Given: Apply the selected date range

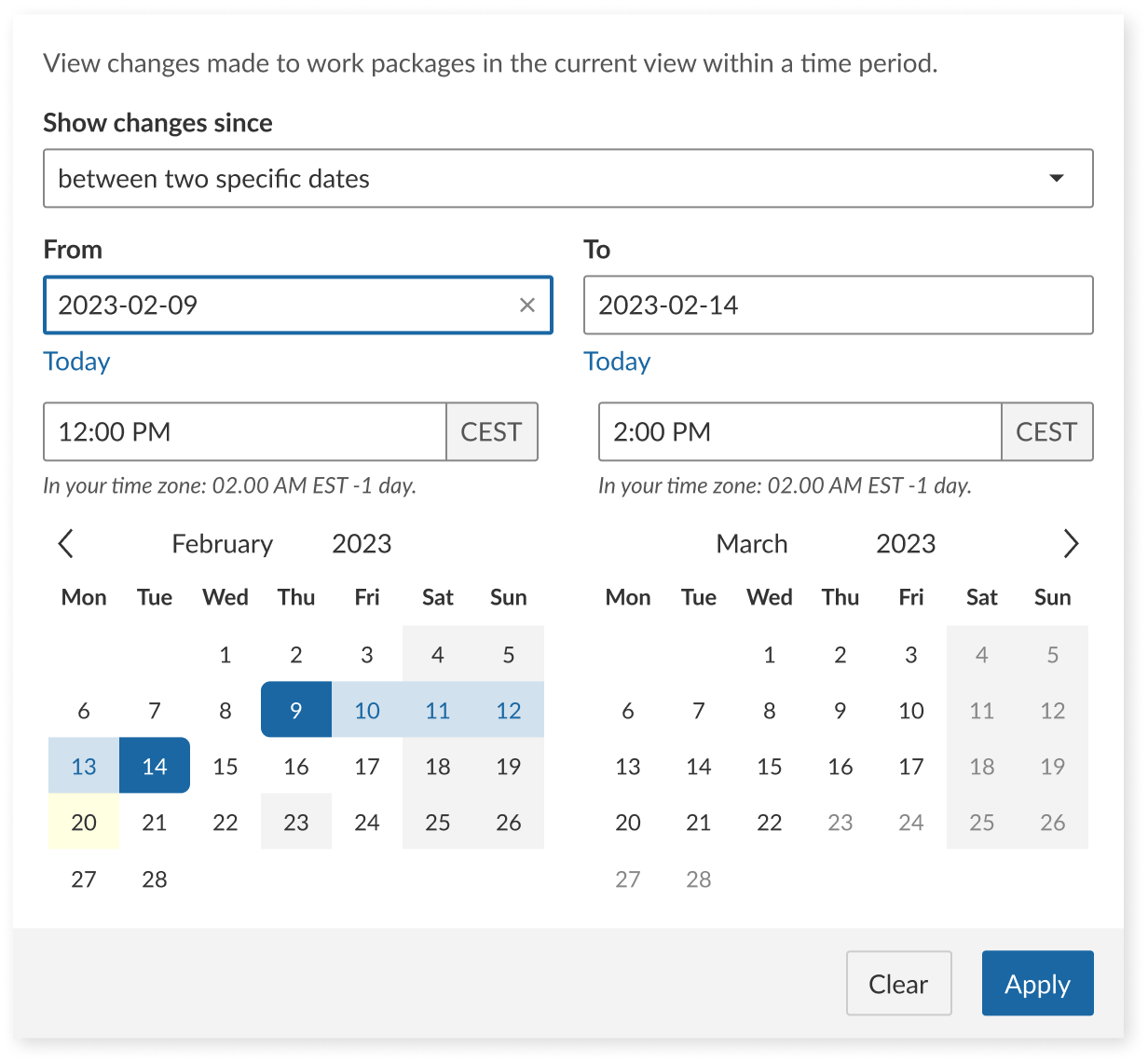Looking at the screenshot, I should [1037, 983].
